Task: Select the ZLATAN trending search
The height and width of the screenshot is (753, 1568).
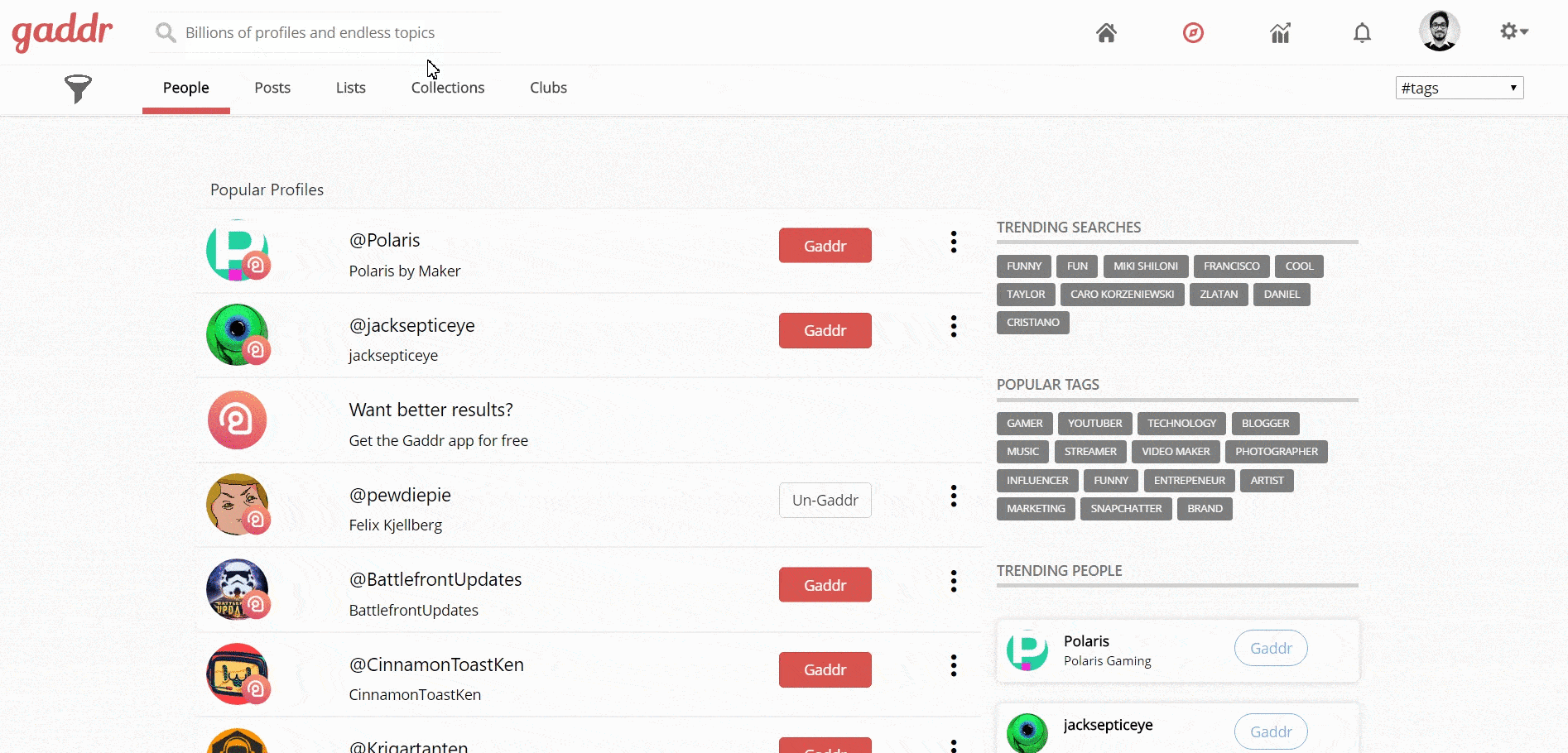Action: [1219, 295]
